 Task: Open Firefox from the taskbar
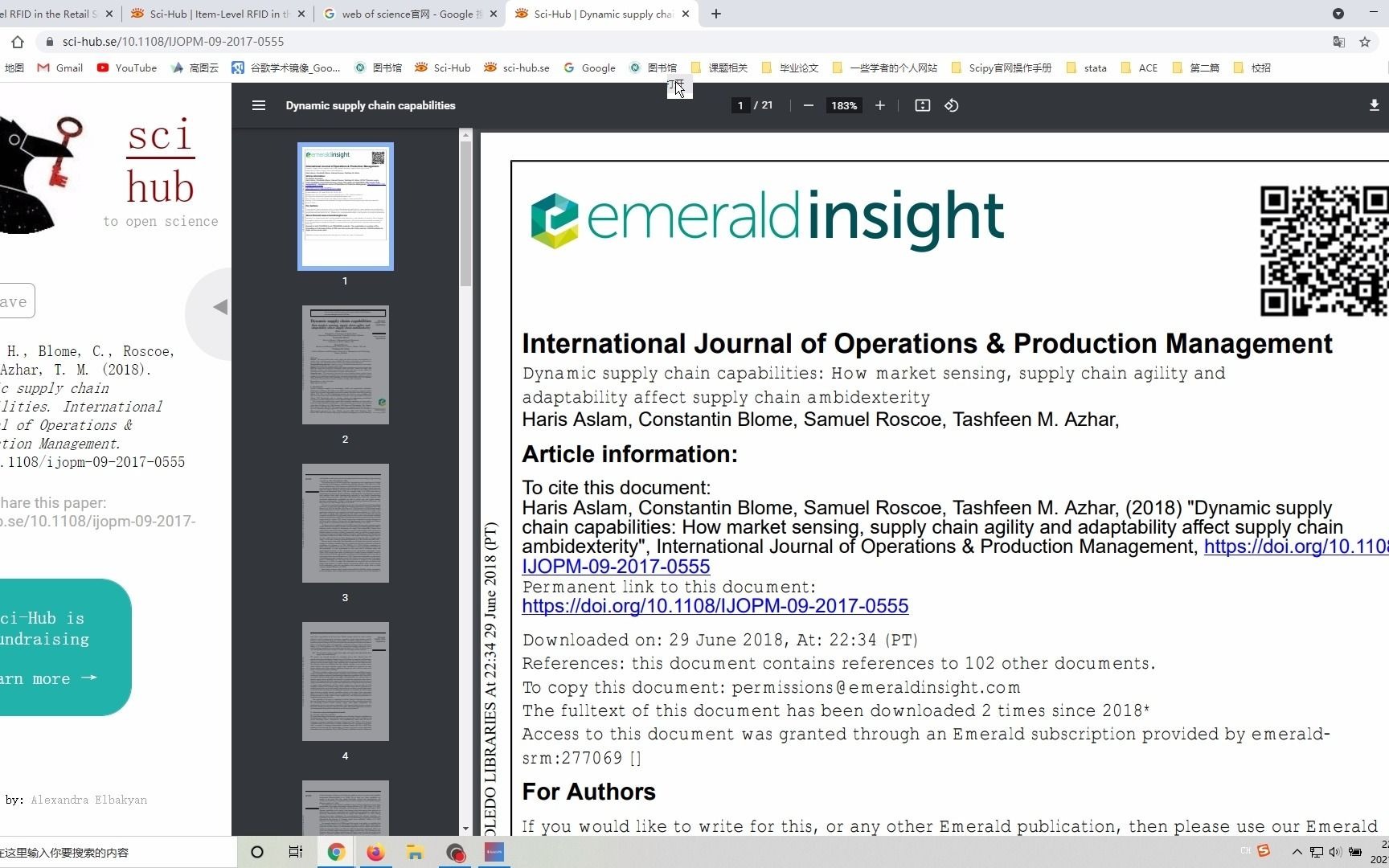[x=375, y=852]
